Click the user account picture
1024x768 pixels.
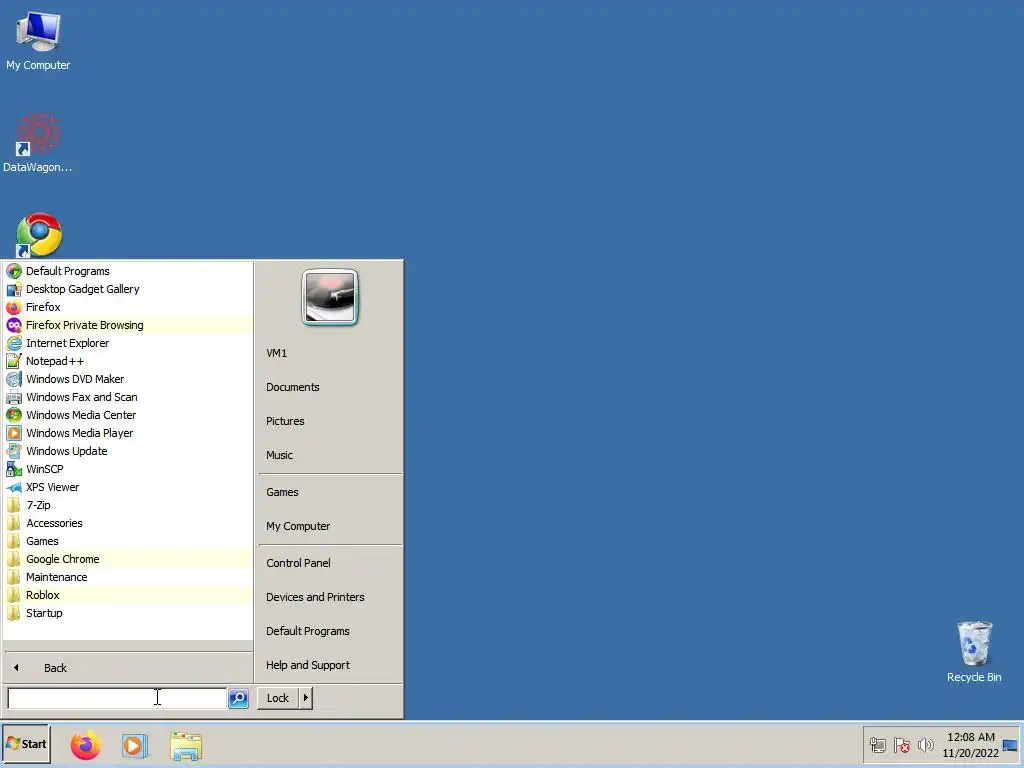(x=330, y=297)
